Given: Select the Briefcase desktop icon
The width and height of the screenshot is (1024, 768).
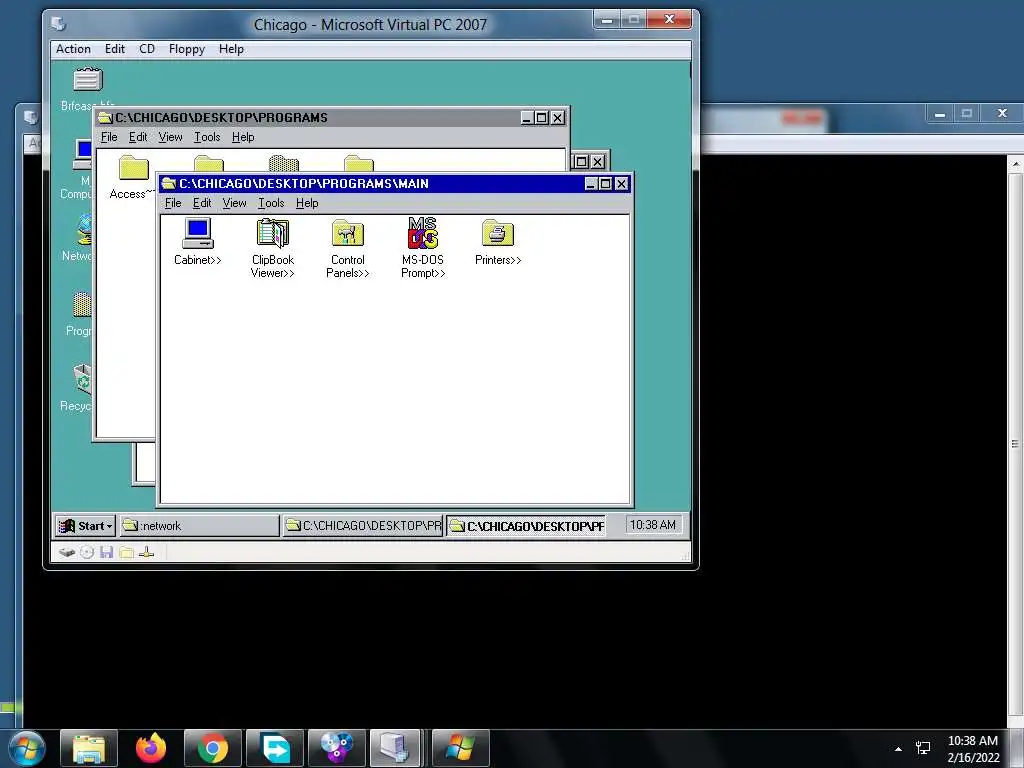Looking at the screenshot, I should [x=88, y=80].
